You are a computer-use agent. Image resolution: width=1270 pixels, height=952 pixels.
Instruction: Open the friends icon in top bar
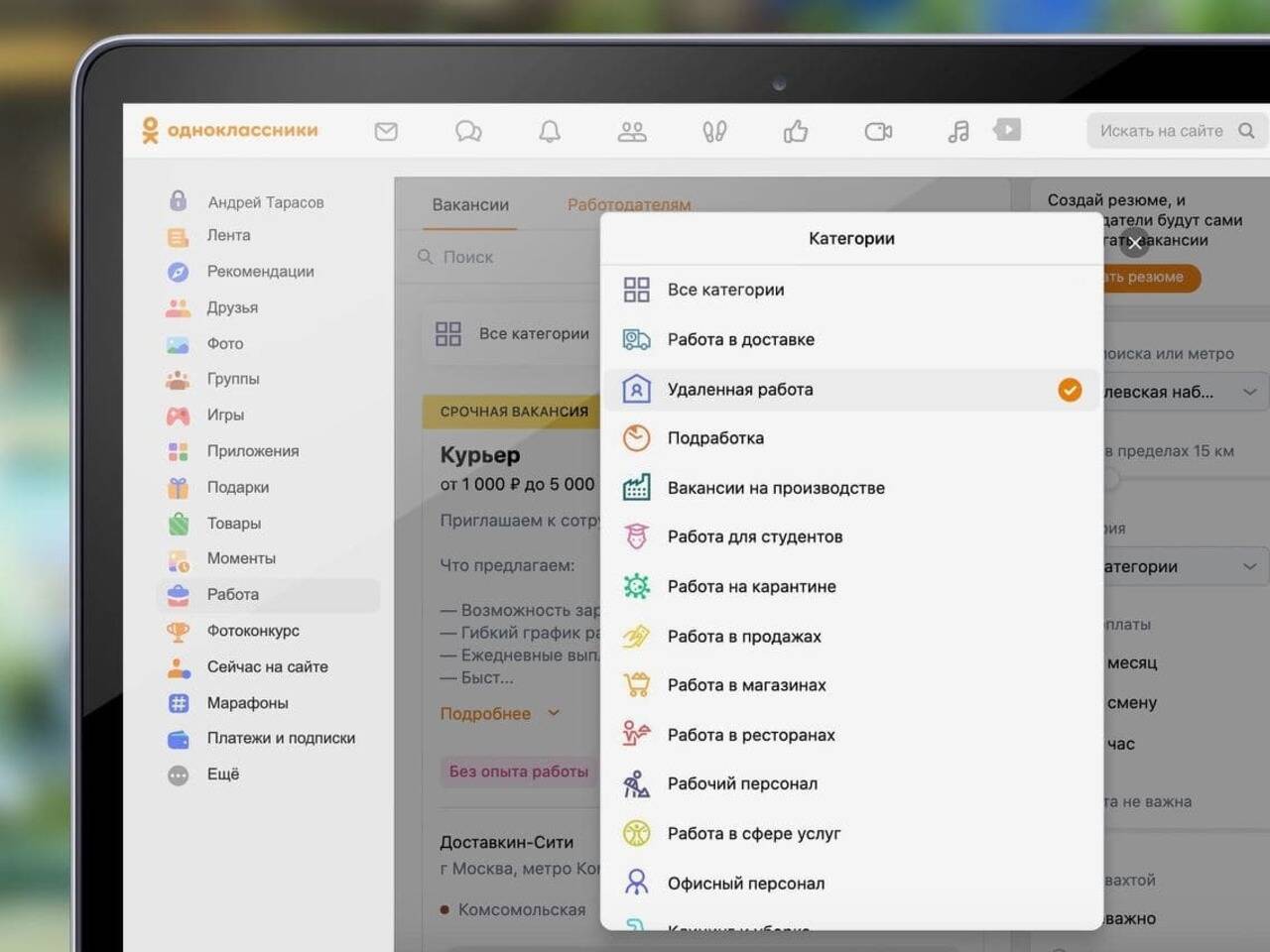coord(632,131)
